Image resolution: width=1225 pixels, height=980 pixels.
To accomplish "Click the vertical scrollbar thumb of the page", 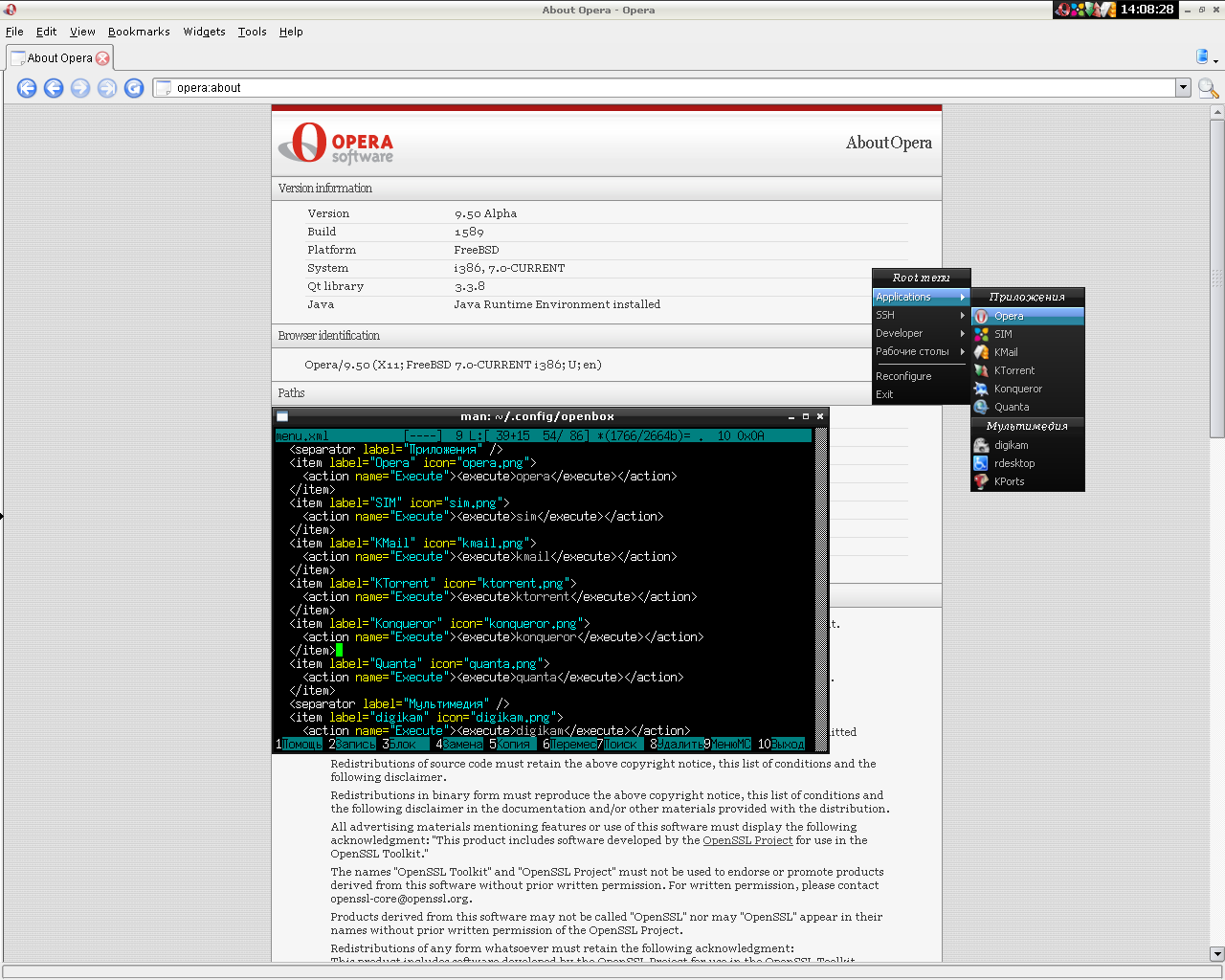I will [x=1217, y=278].
